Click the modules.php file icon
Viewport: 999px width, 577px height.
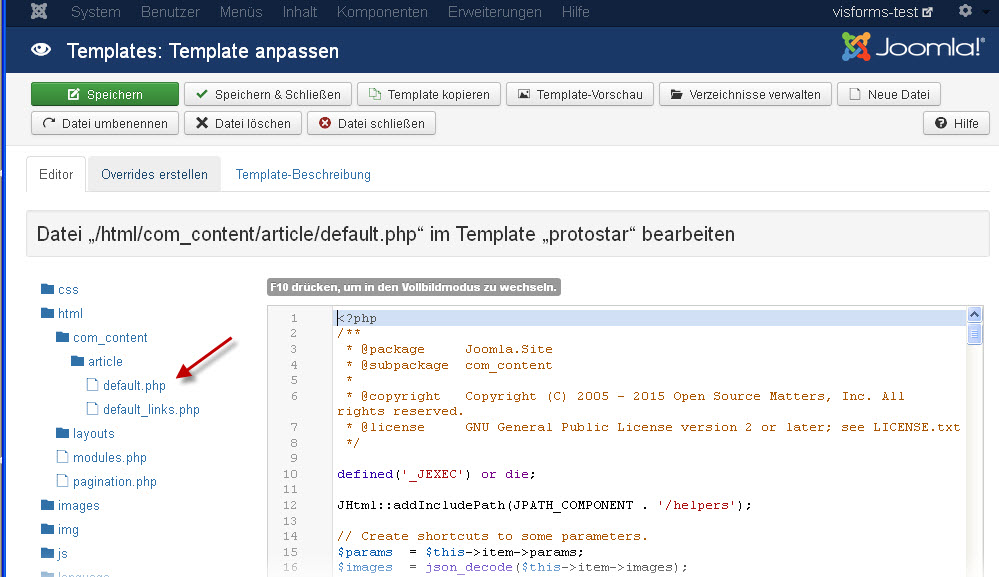coord(62,457)
